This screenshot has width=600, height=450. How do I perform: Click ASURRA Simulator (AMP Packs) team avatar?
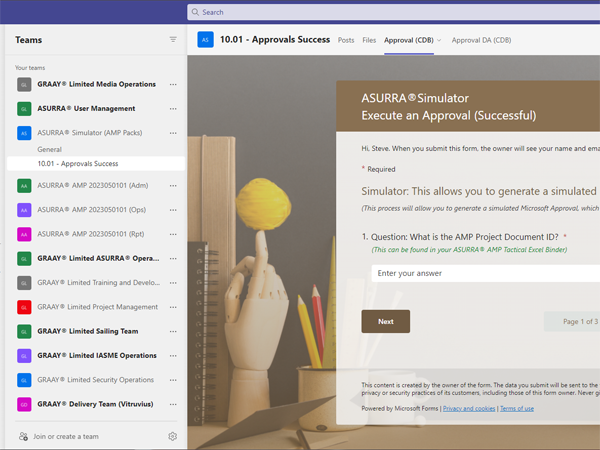point(24,133)
